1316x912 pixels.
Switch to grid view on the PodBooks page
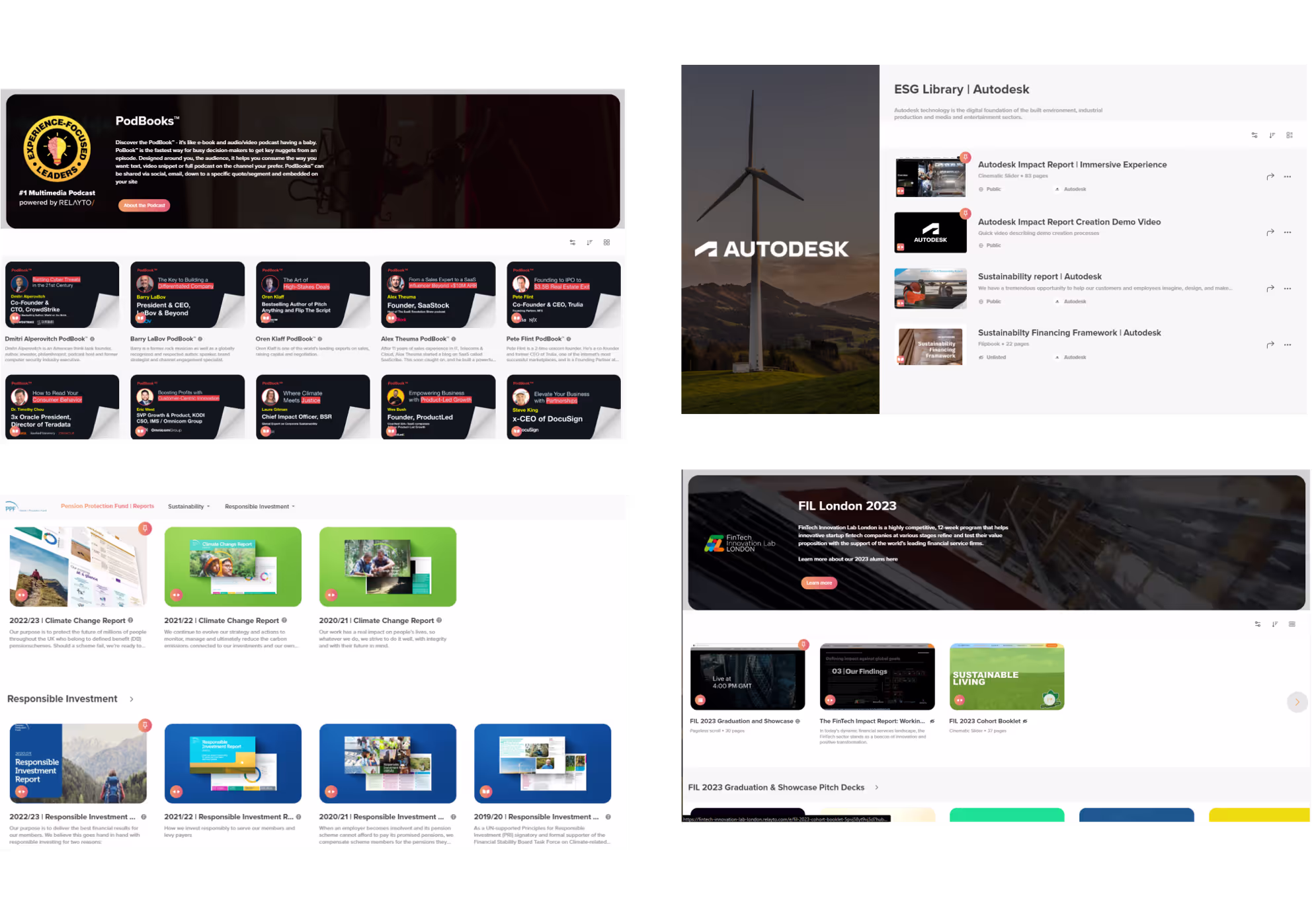tap(607, 243)
